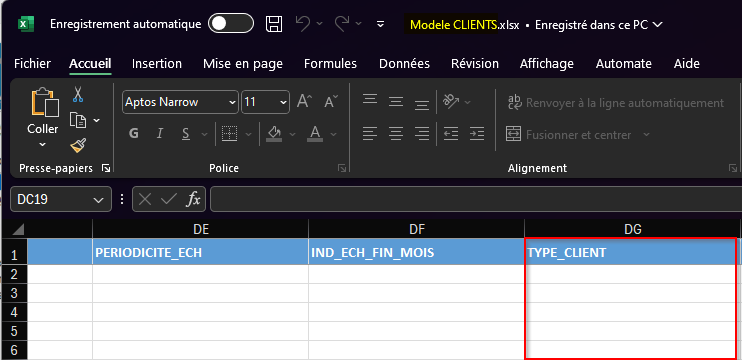Open the borders options dropdown arrow

click(x=248, y=135)
